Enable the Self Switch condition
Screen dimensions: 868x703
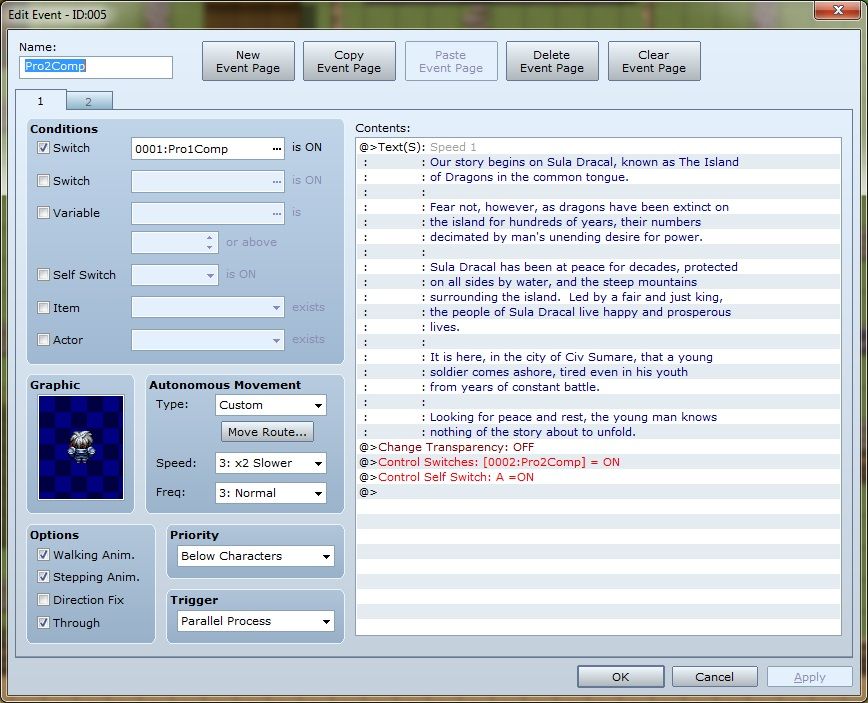pos(43,275)
